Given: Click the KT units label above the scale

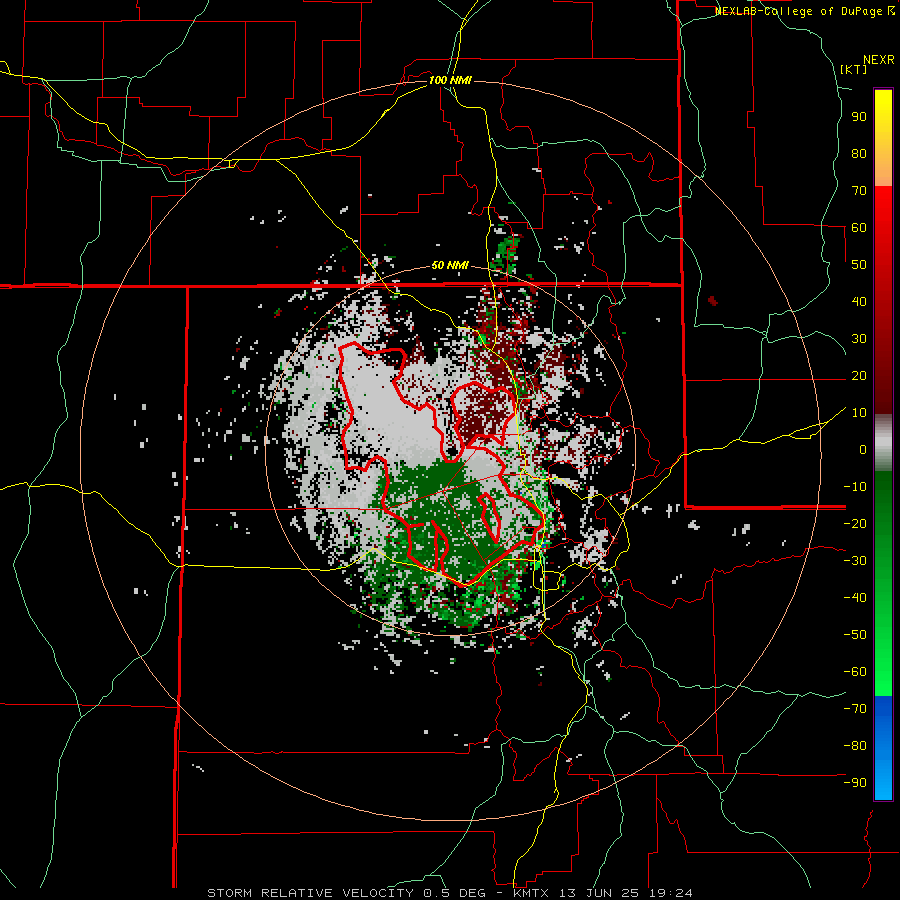Looking at the screenshot, I should point(854,69).
